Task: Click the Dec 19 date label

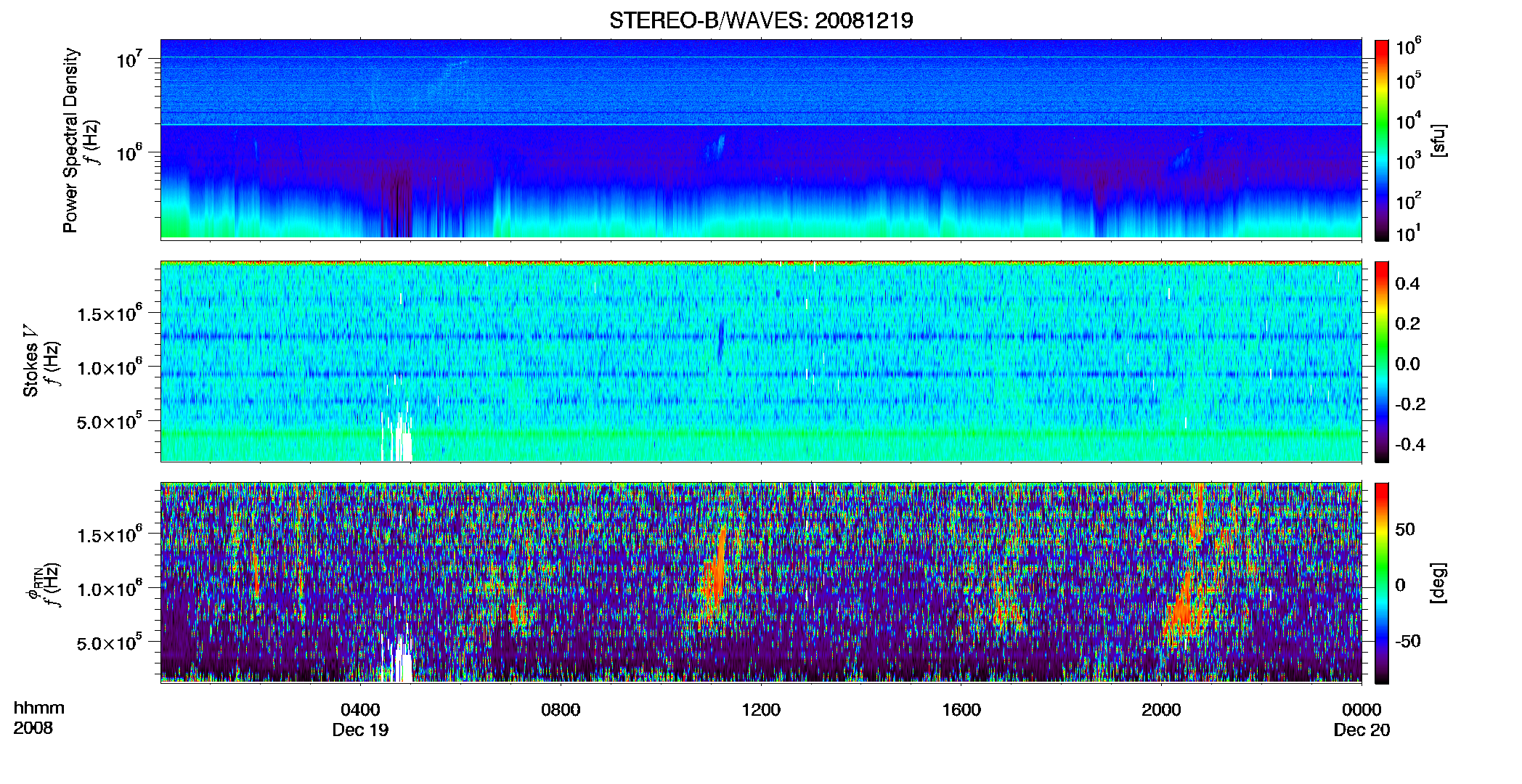Action: tap(360, 730)
